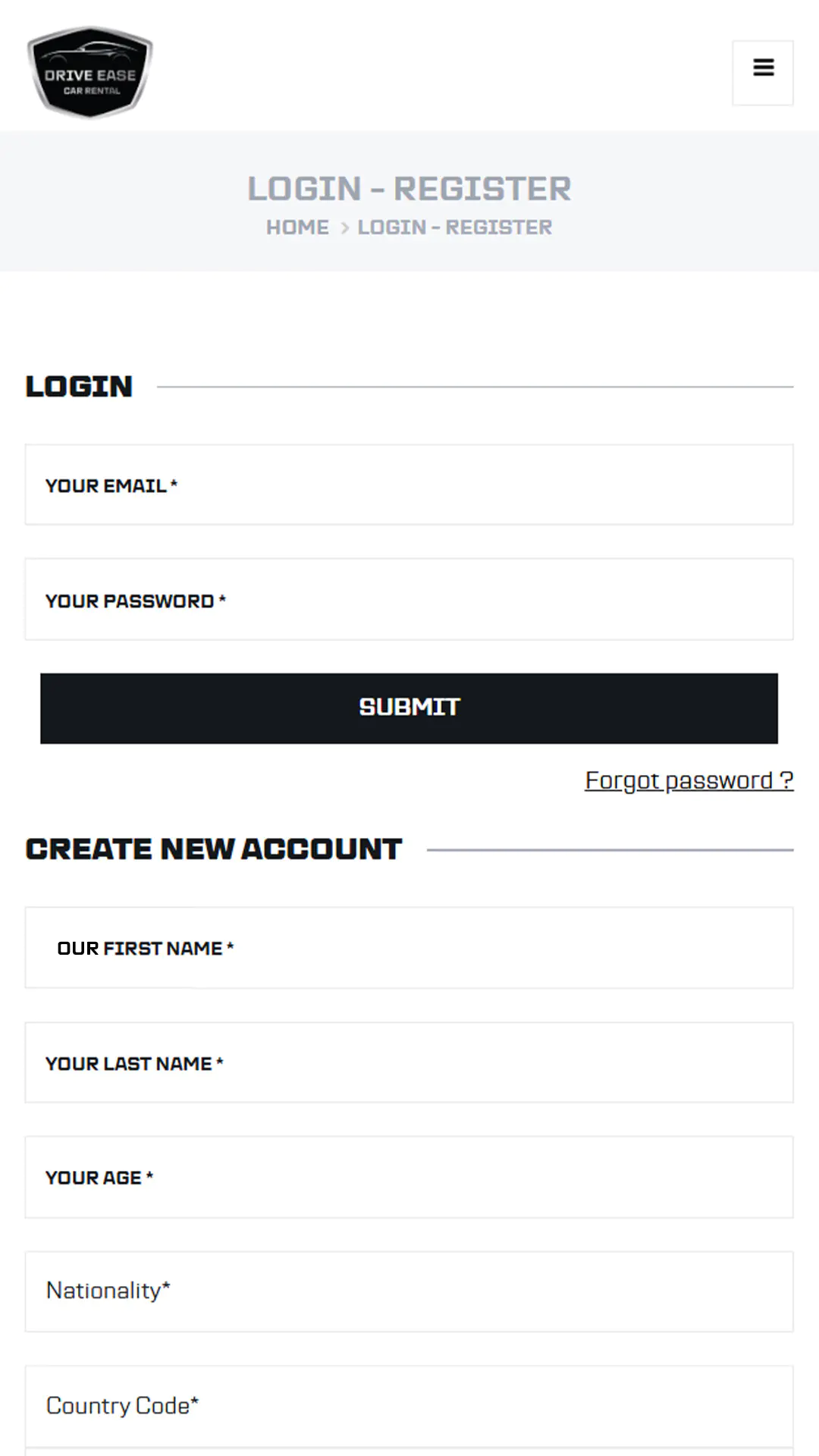The width and height of the screenshot is (819, 1456).
Task: Open the hamburger menu
Action: coord(763,68)
